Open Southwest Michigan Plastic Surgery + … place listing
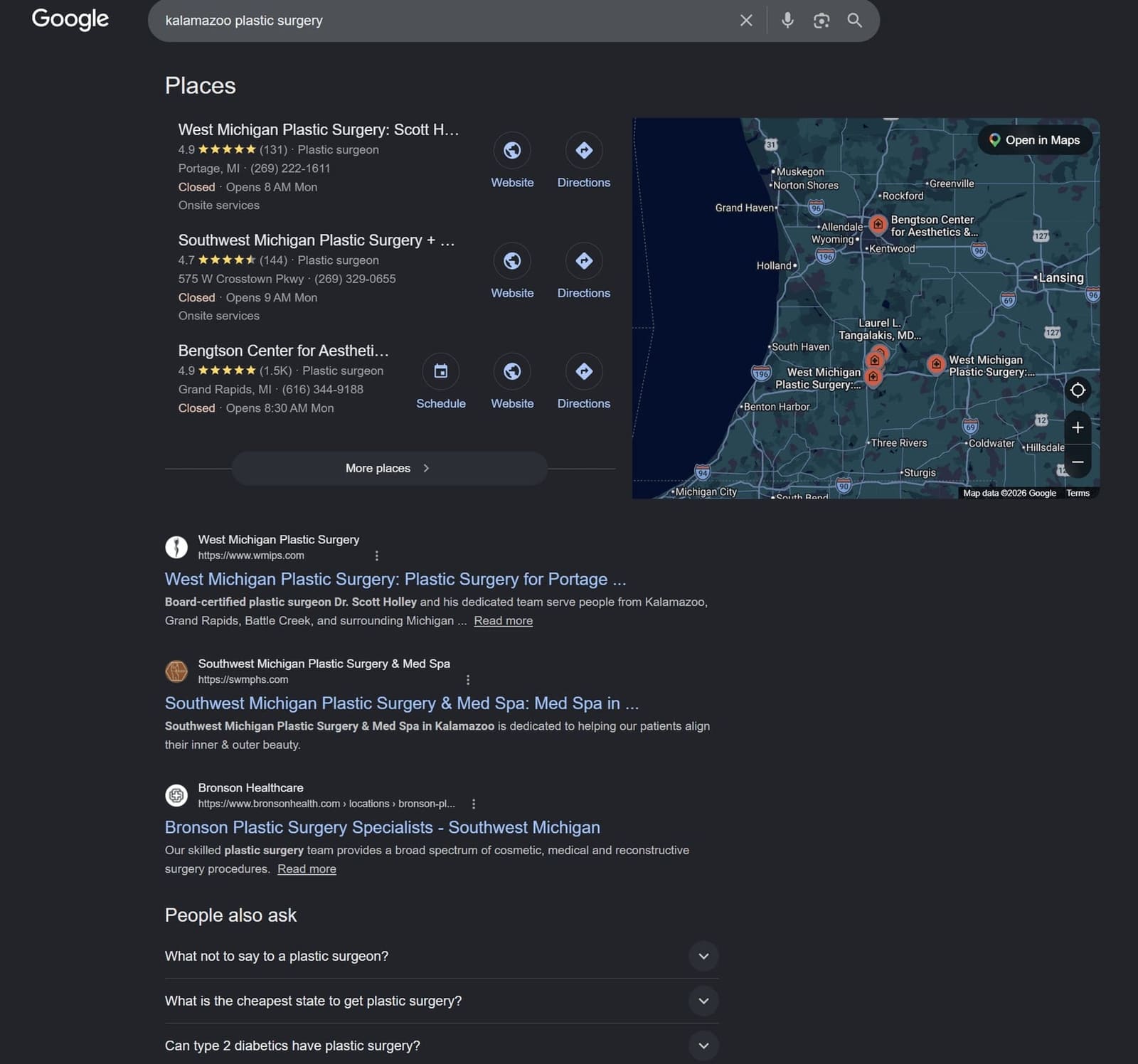 coord(317,240)
